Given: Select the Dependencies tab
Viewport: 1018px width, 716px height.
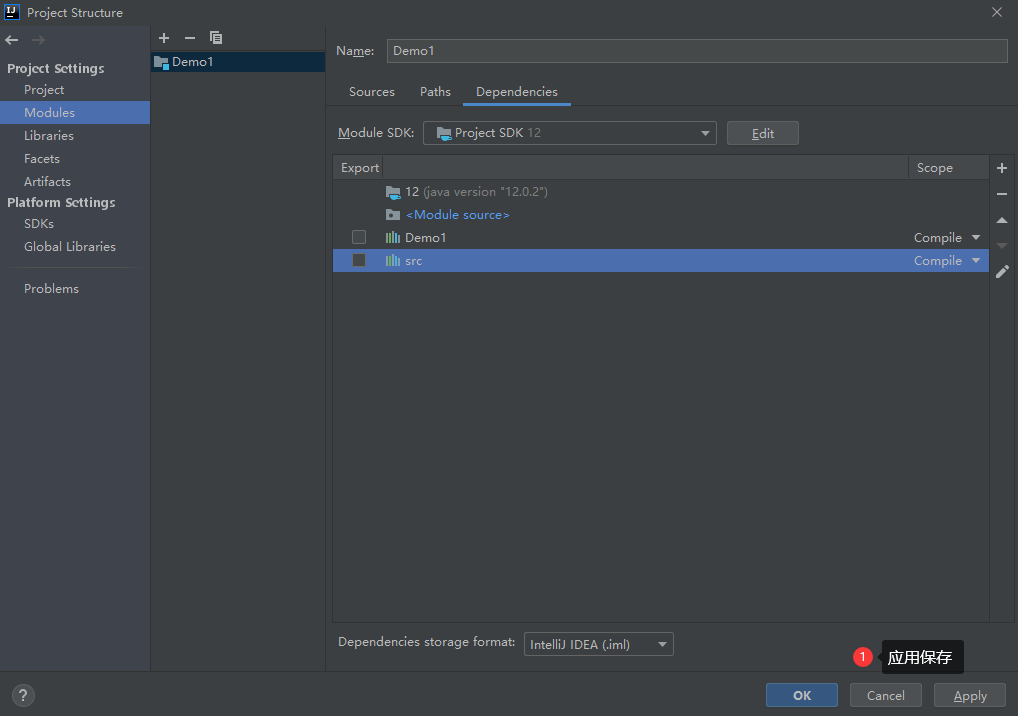Looking at the screenshot, I should (517, 92).
